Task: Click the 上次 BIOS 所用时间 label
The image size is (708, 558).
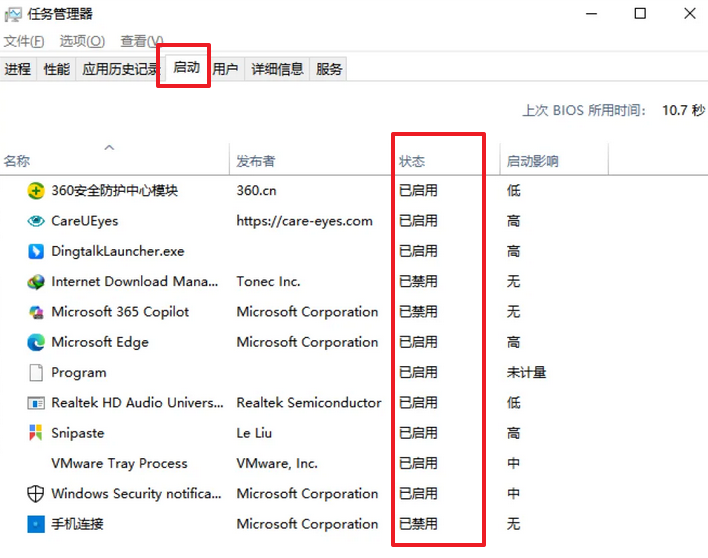Action: [x=584, y=110]
